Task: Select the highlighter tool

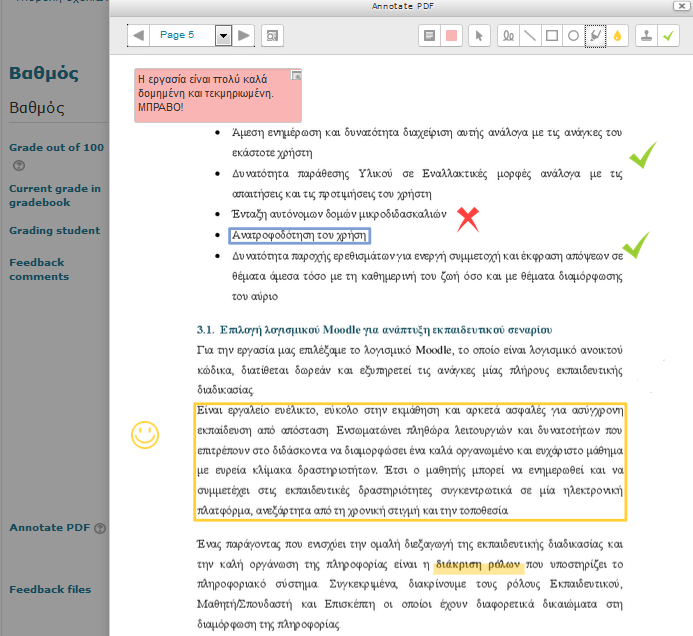Action: click(595, 36)
